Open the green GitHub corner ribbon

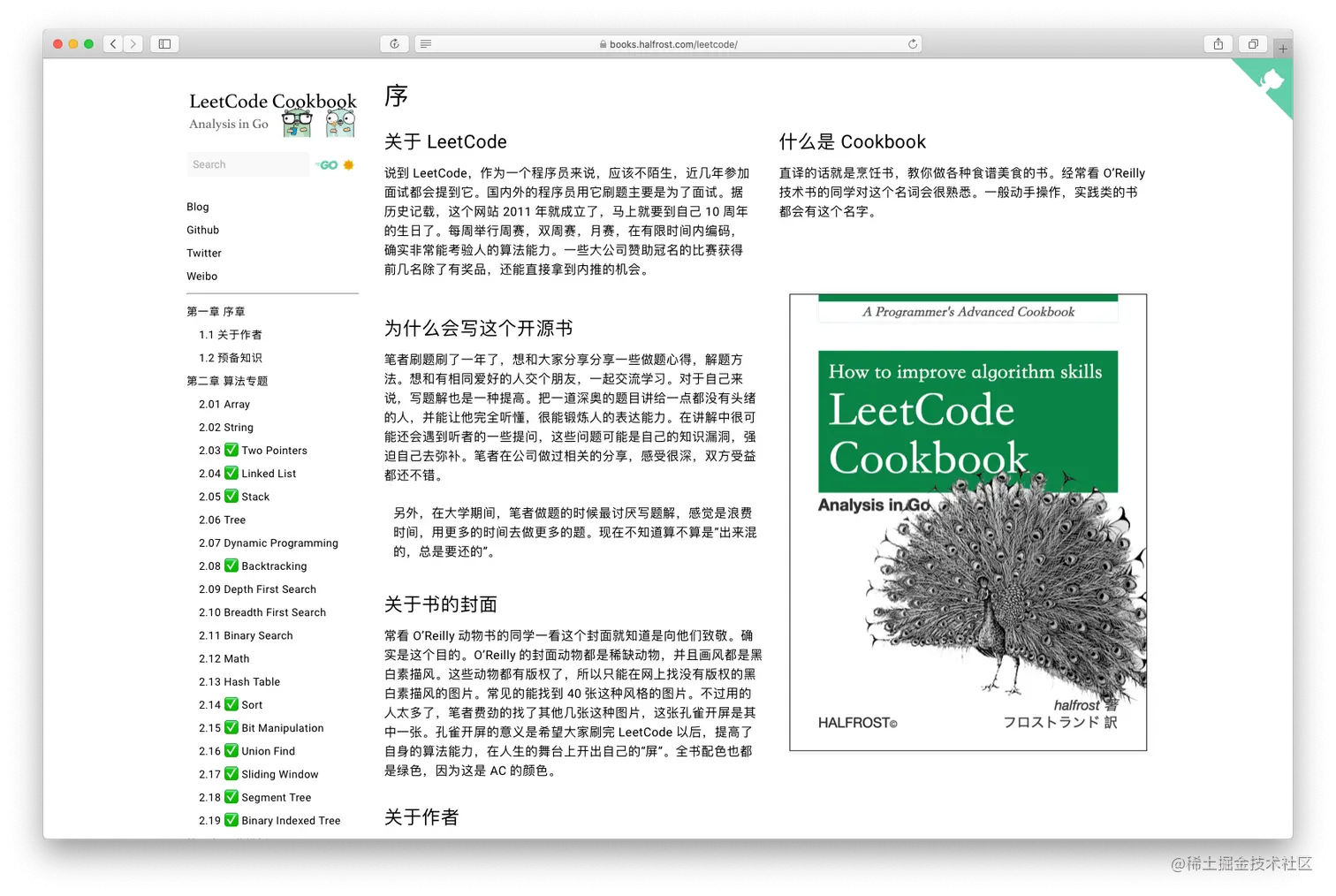coord(1271,82)
